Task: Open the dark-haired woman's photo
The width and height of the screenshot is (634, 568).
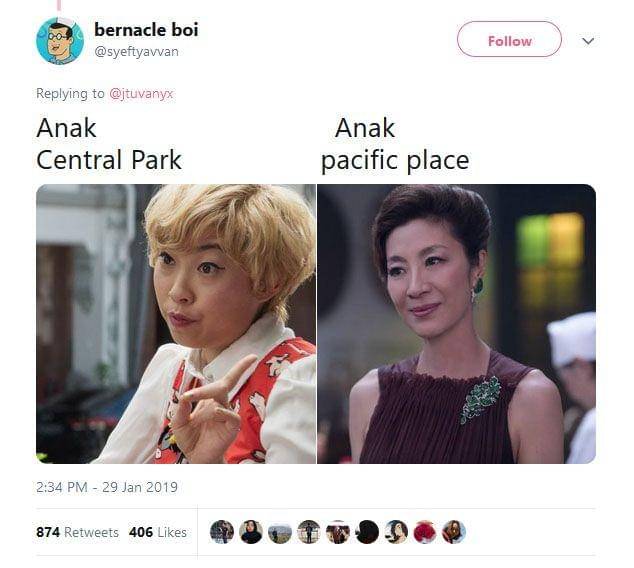Action: (x=456, y=324)
